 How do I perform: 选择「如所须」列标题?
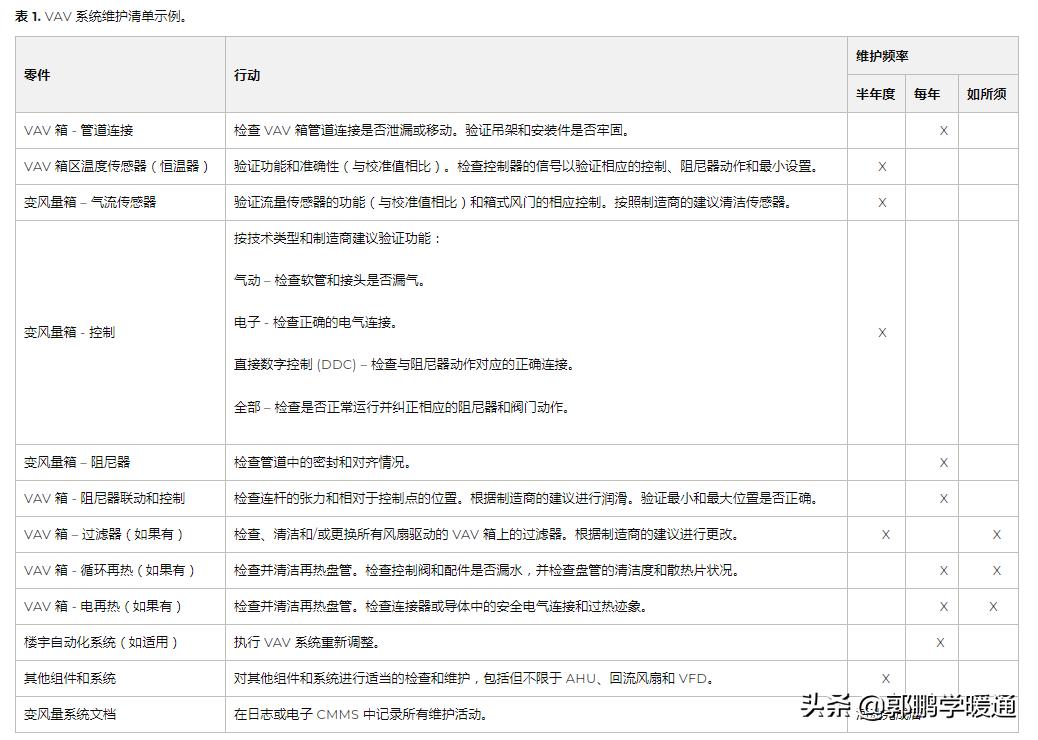(x=988, y=94)
